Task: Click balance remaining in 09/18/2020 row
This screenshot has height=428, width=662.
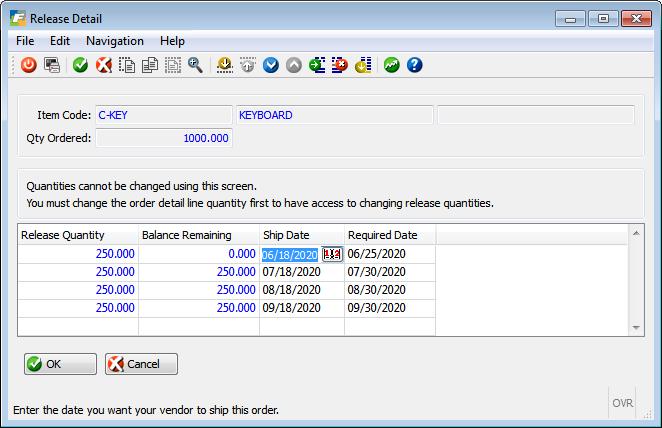Action: 199,308
